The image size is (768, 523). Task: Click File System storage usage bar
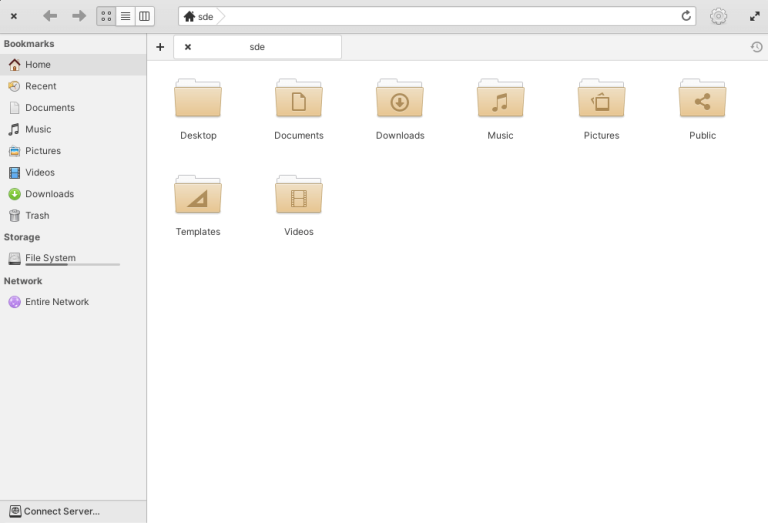[72, 265]
